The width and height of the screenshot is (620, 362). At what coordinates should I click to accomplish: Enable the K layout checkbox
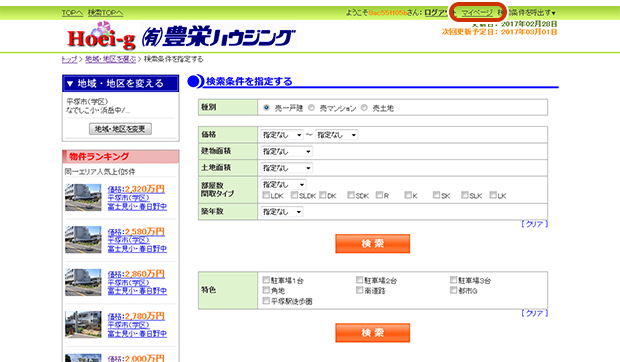(408, 195)
